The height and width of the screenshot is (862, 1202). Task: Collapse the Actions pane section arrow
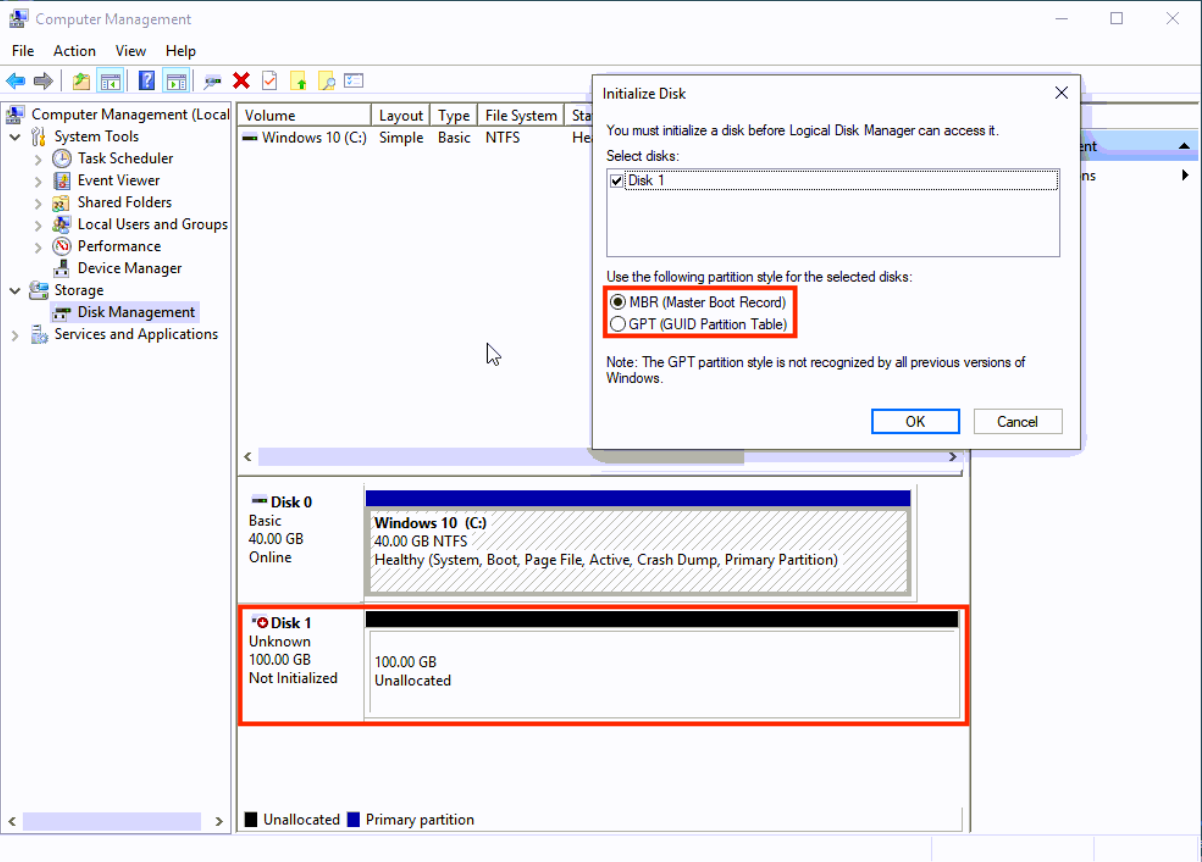tap(1185, 146)
